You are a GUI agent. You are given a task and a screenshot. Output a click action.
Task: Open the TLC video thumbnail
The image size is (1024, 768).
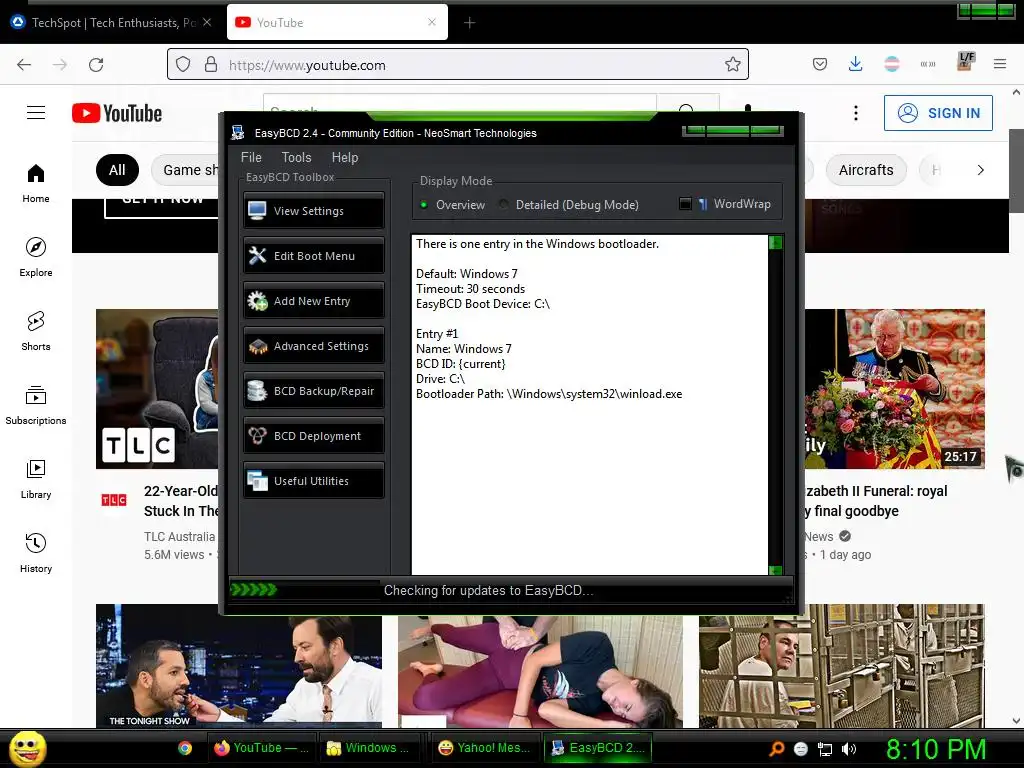click(157, 389)
